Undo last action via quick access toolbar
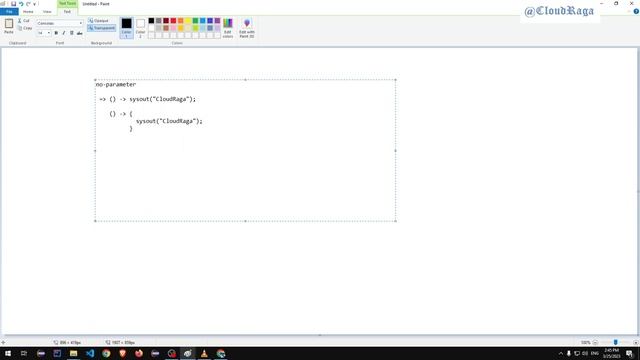Image resolution: width=640 pixels, height=360 pixels. 21,4
